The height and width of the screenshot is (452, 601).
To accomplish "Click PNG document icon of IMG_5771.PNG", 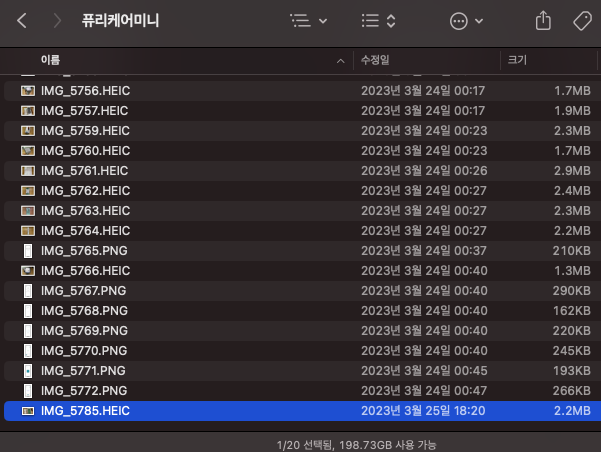I will [28, 370].
